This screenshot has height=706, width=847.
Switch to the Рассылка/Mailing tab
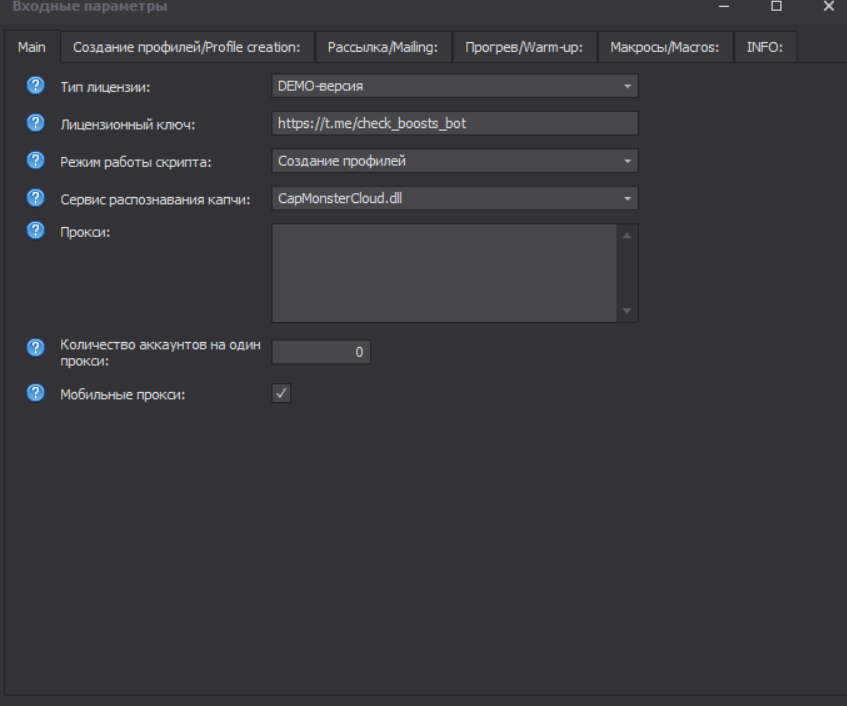[383, 47]
